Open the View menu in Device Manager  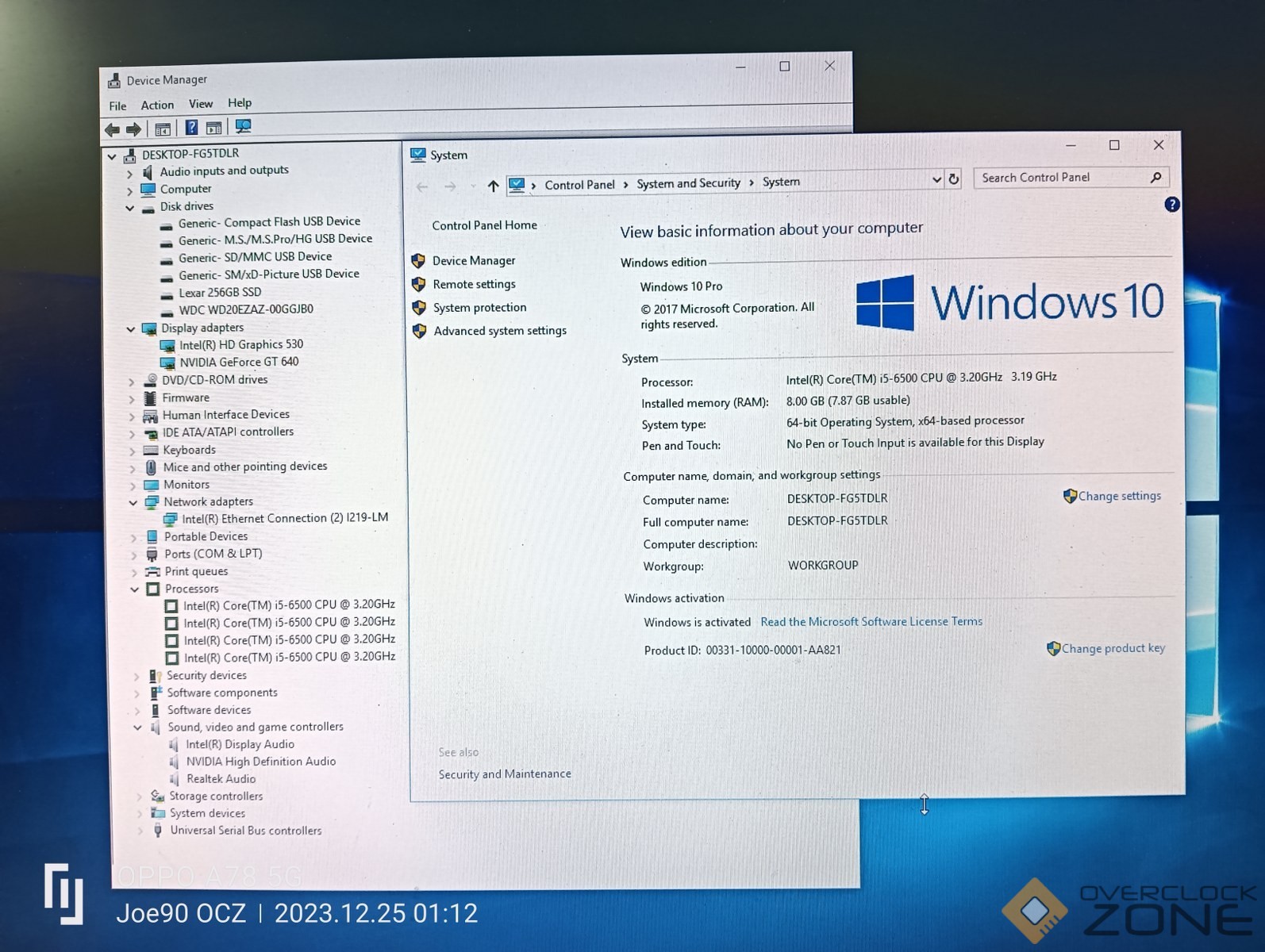tap(201, 104)
